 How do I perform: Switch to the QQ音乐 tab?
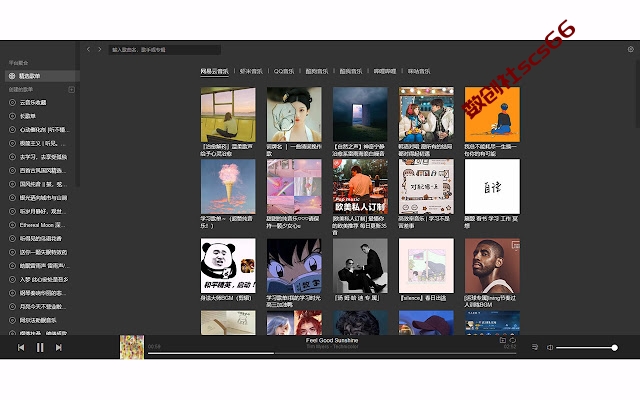click(x=284, y=71)
